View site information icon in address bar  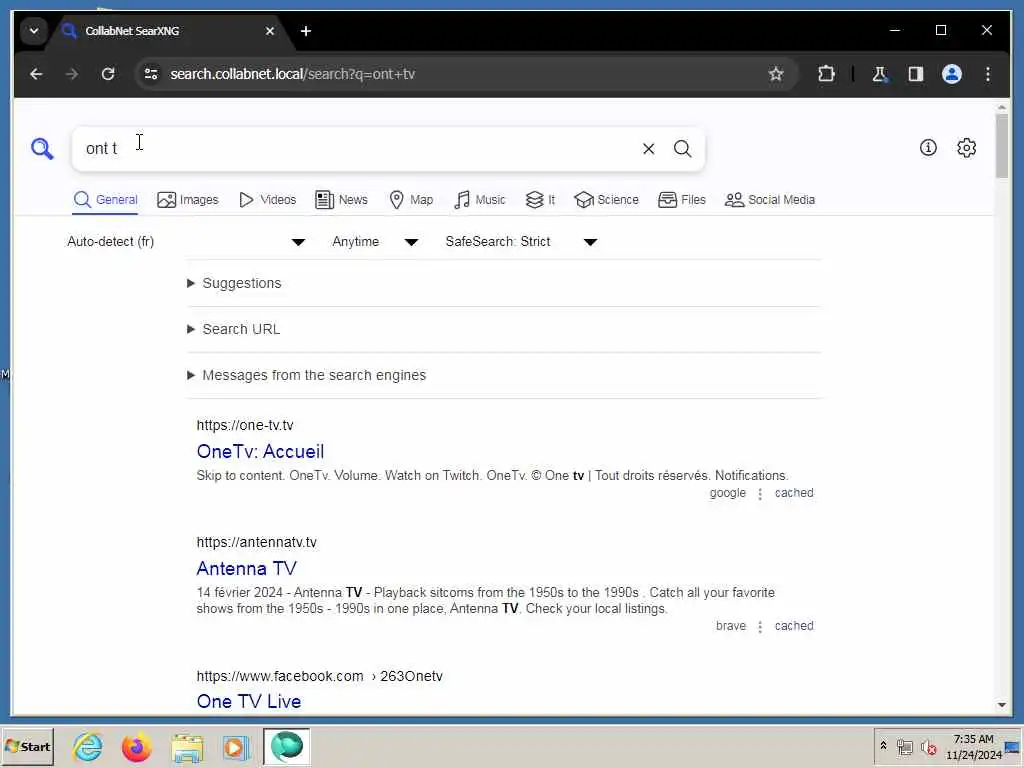[152, 74]
